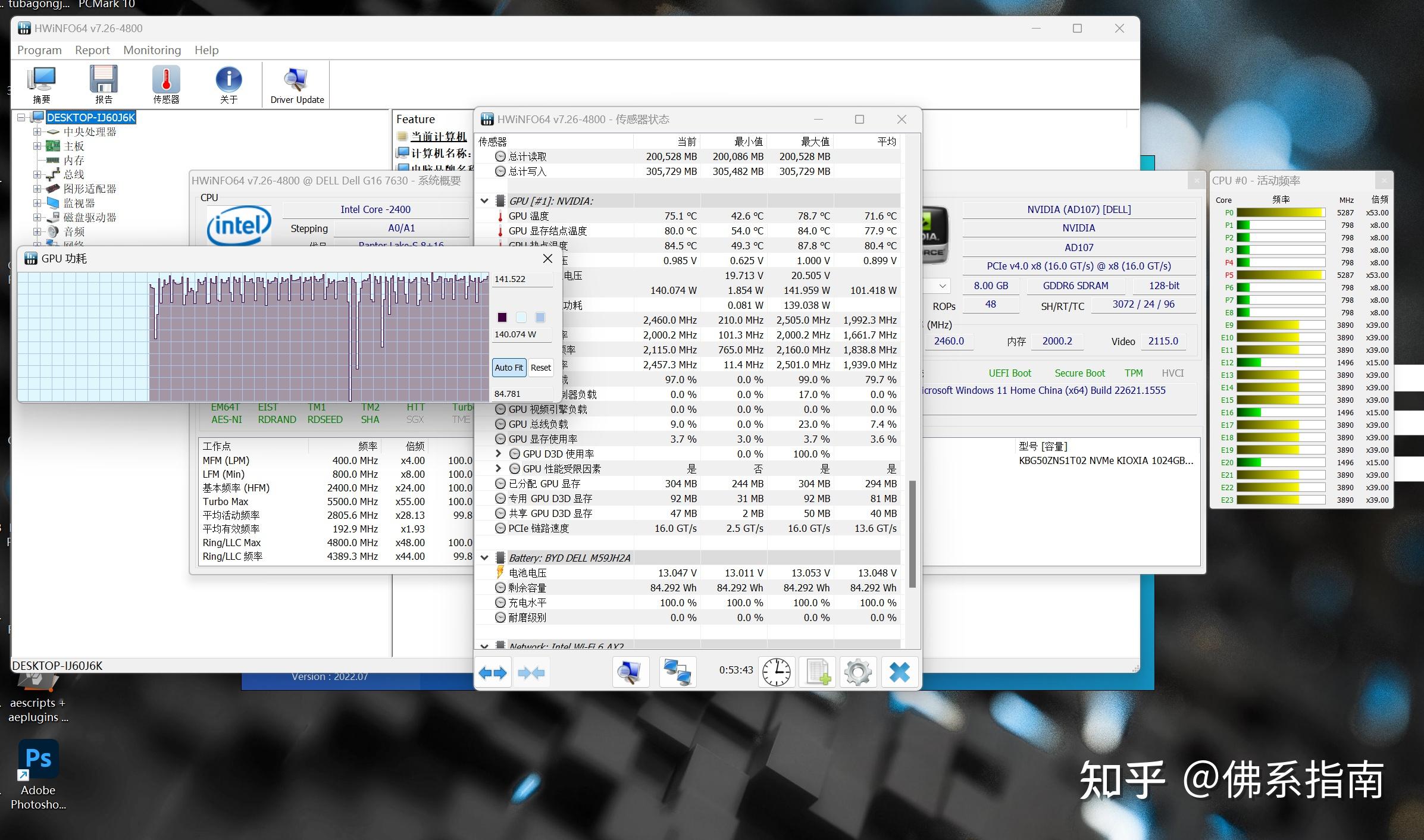
Task: Expand 中央处理器 tree node
Action: tap(37, 132)
